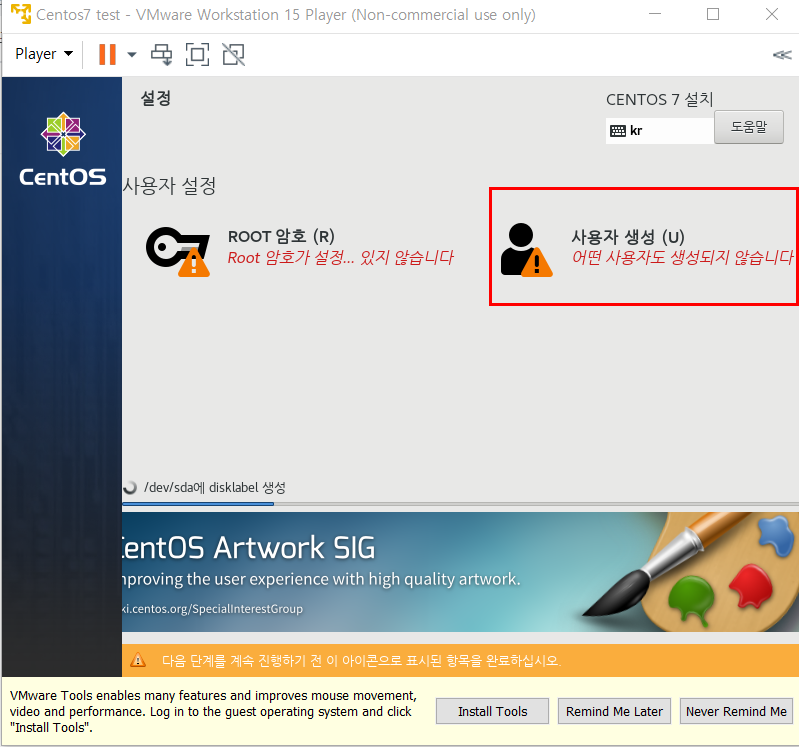Screen dimensions: 799x747
Task: Click the keyboard icon beside kr
Action: pos(618,131)
